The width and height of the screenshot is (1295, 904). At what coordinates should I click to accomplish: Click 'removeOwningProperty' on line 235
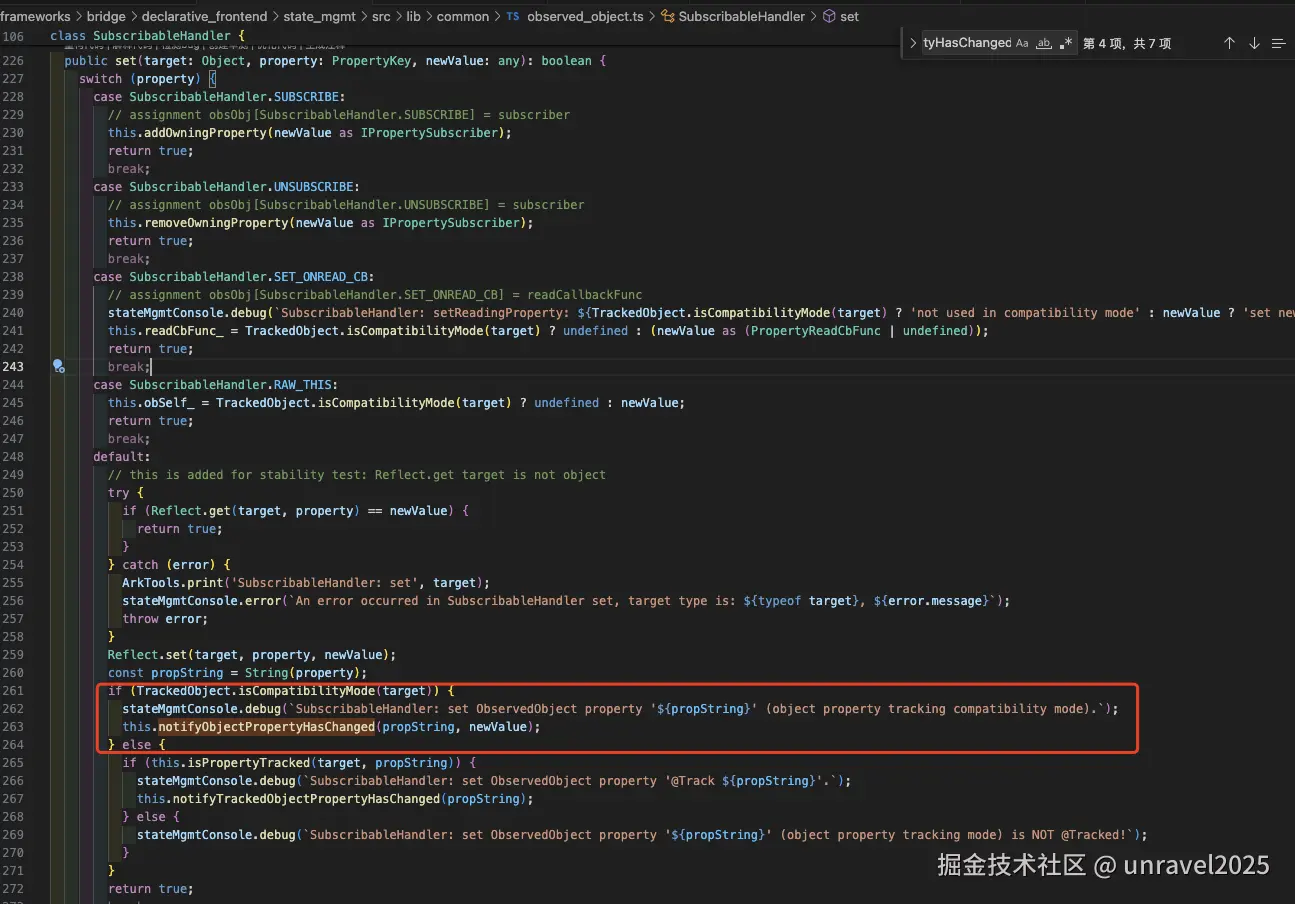(216, 222)
